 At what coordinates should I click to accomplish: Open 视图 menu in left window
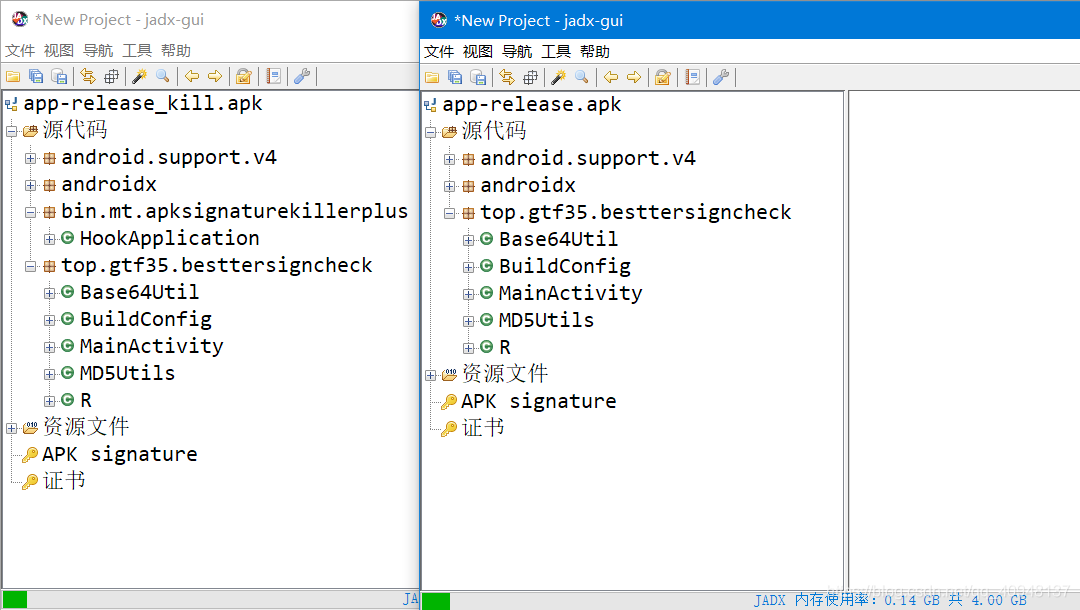point(59,50)
